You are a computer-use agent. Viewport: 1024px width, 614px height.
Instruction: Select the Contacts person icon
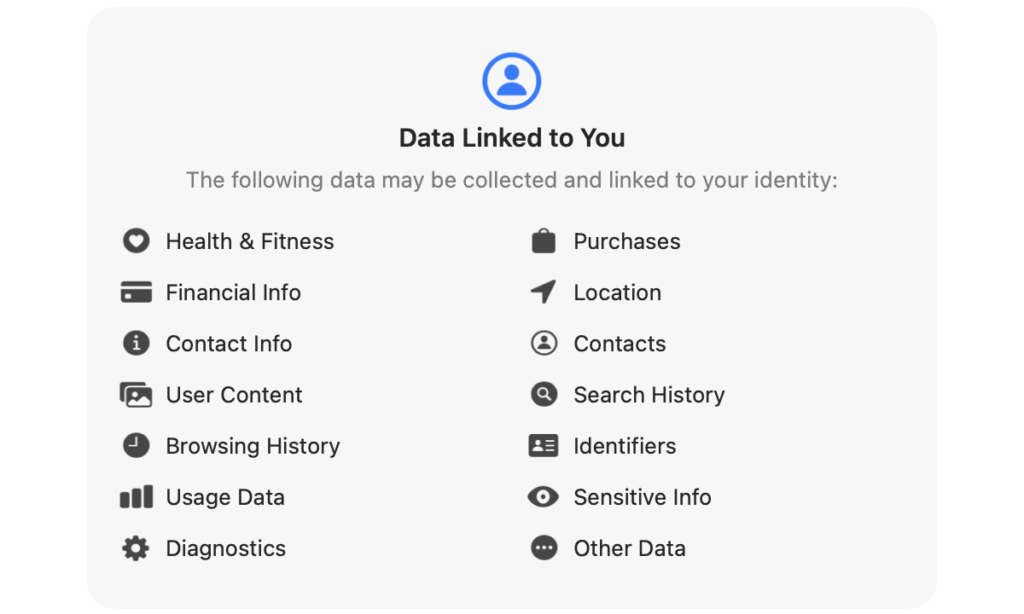coord(544,343)
